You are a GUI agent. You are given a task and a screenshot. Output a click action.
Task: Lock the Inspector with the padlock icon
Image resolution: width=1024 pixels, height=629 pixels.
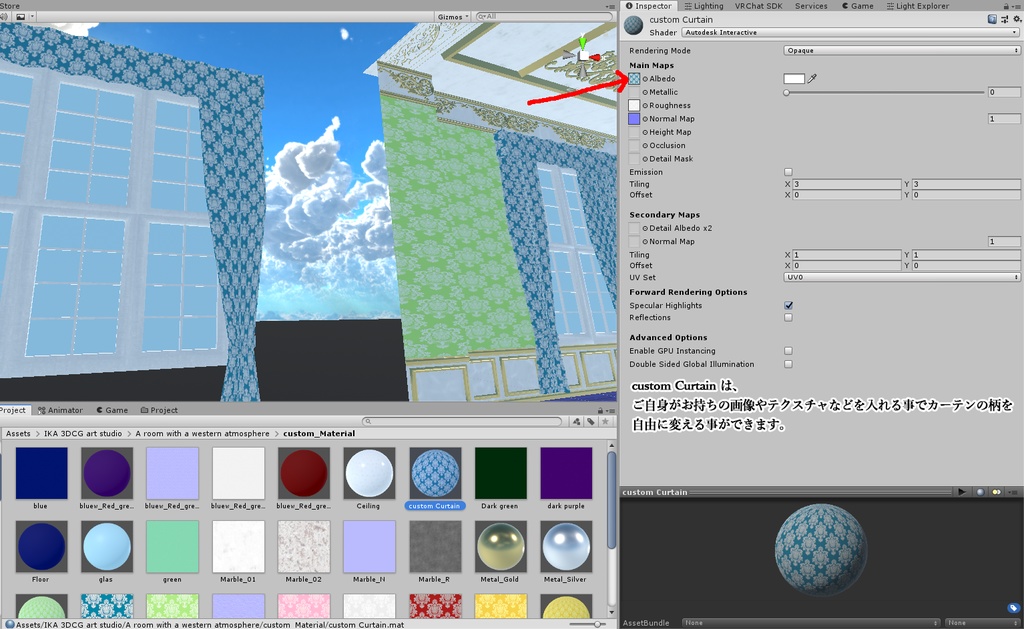click(x=1006, y=6)
